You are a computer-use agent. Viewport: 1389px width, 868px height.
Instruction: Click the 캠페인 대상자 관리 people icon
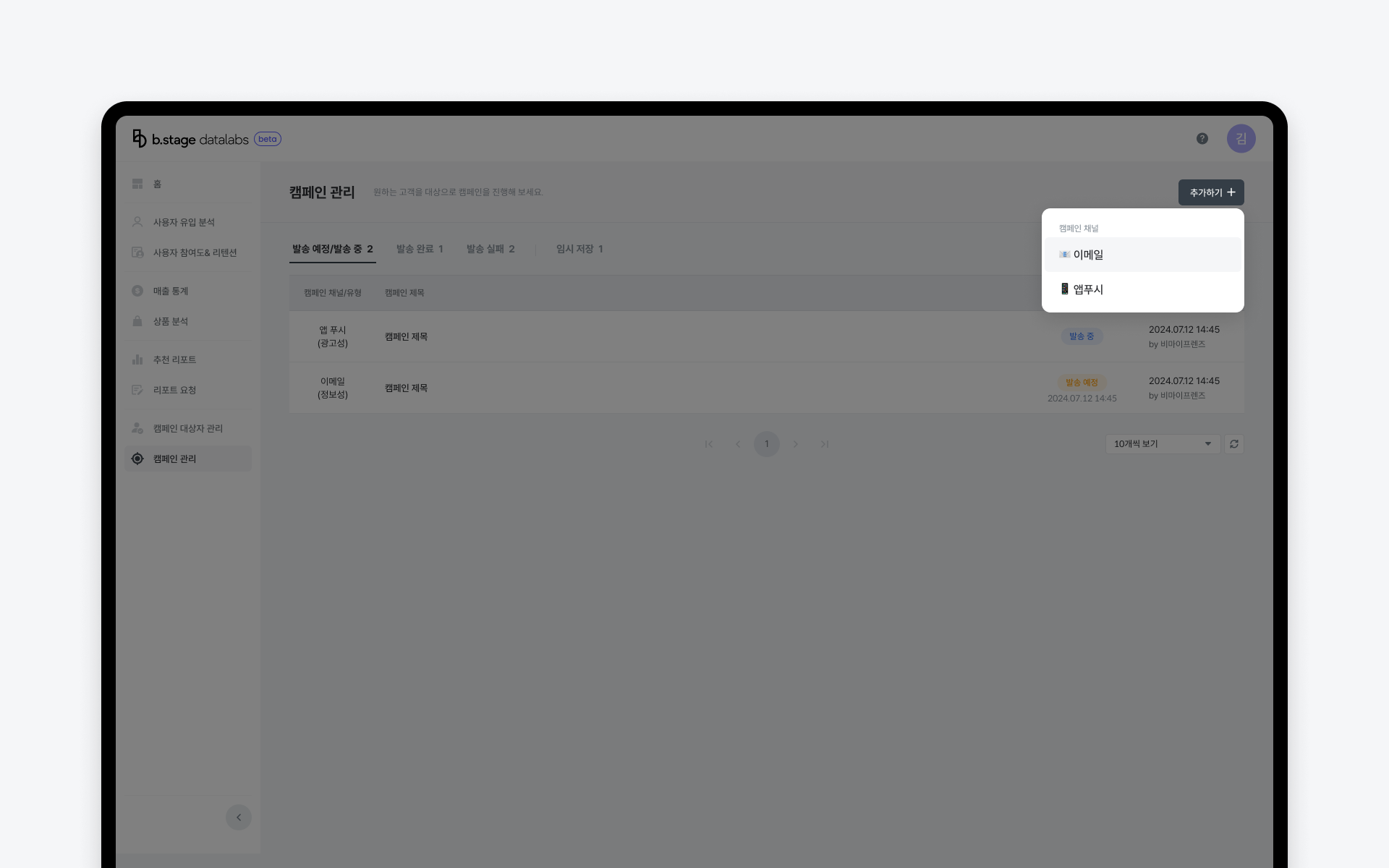tap(137, 428)
